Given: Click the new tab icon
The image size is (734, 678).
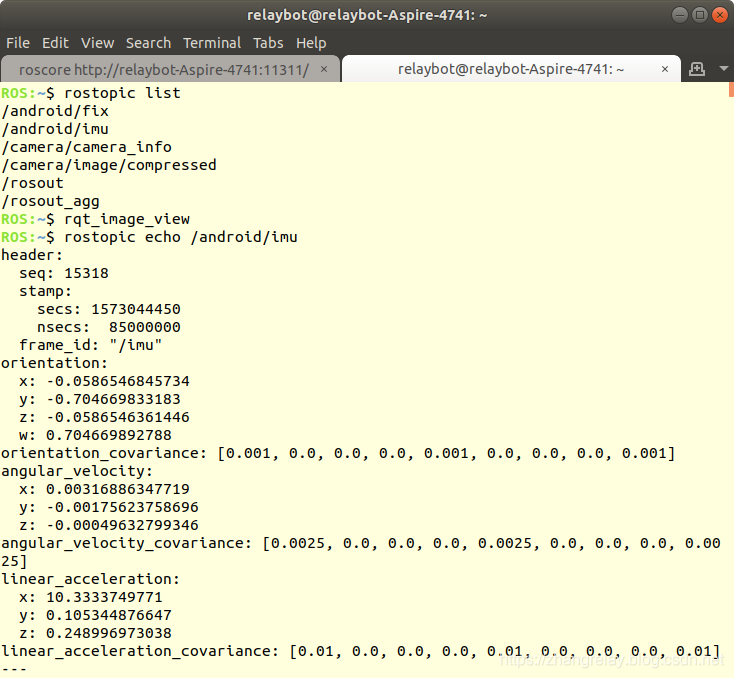Looking at the screenshot, I should pos(697,69).
